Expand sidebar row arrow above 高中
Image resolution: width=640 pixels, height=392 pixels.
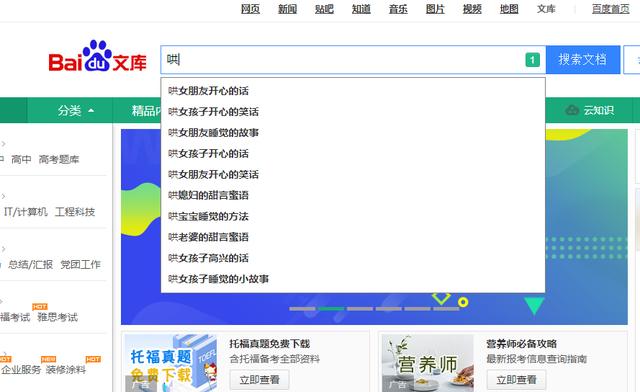click(x=3, y=144)
